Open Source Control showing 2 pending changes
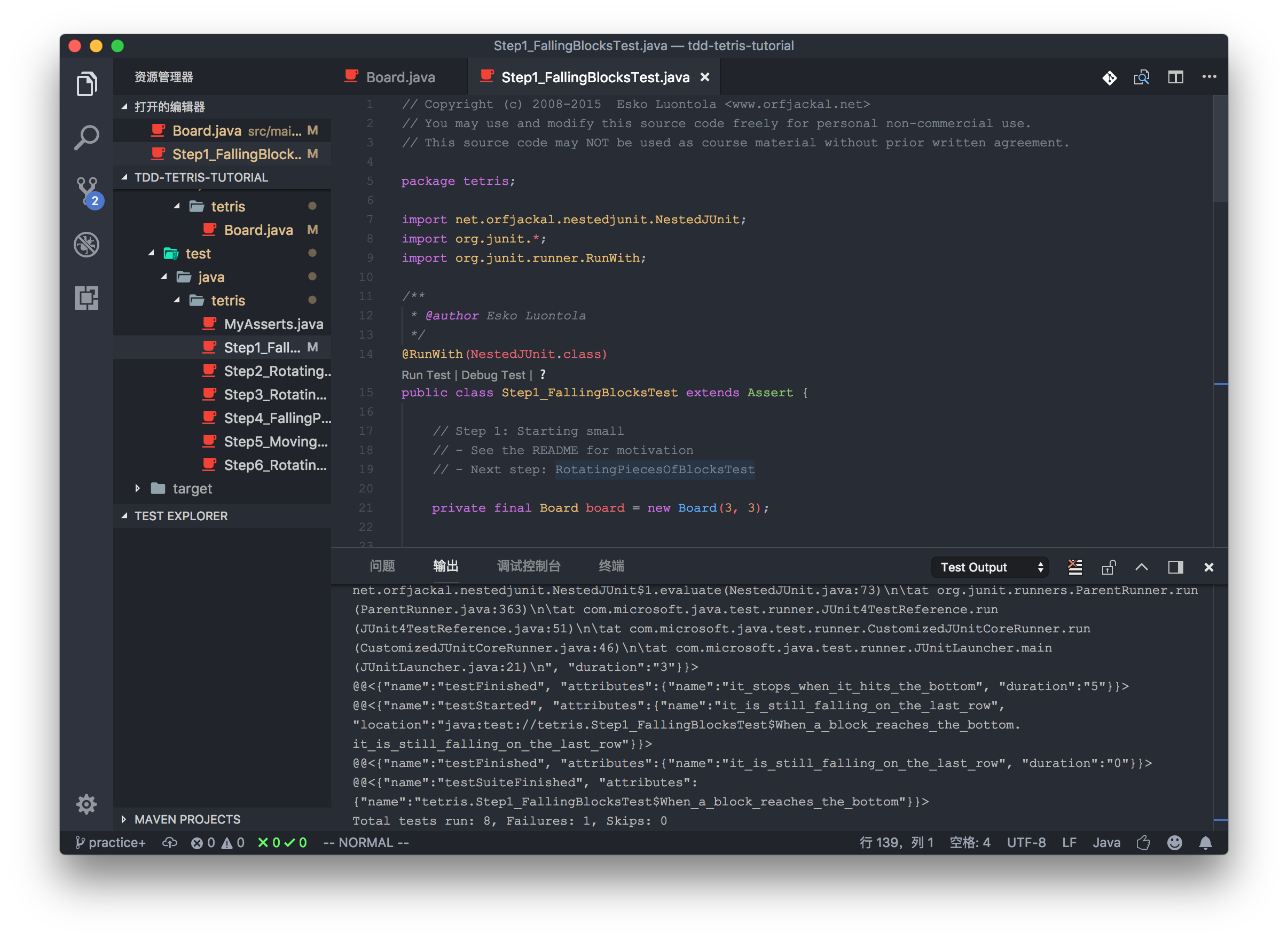 (87, 190)
